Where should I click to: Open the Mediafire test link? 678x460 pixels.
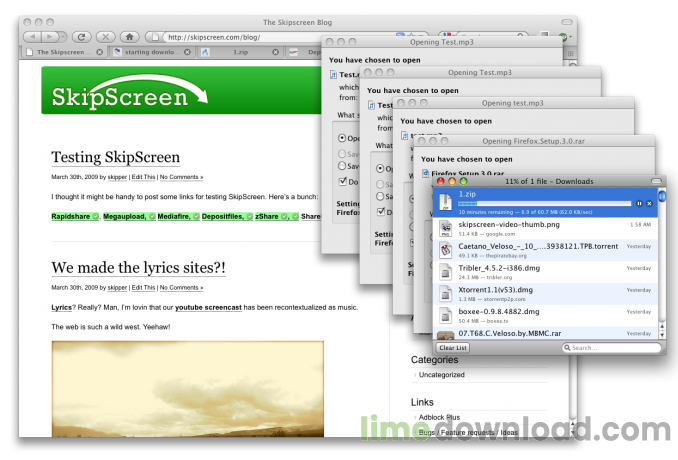point(174,216)
